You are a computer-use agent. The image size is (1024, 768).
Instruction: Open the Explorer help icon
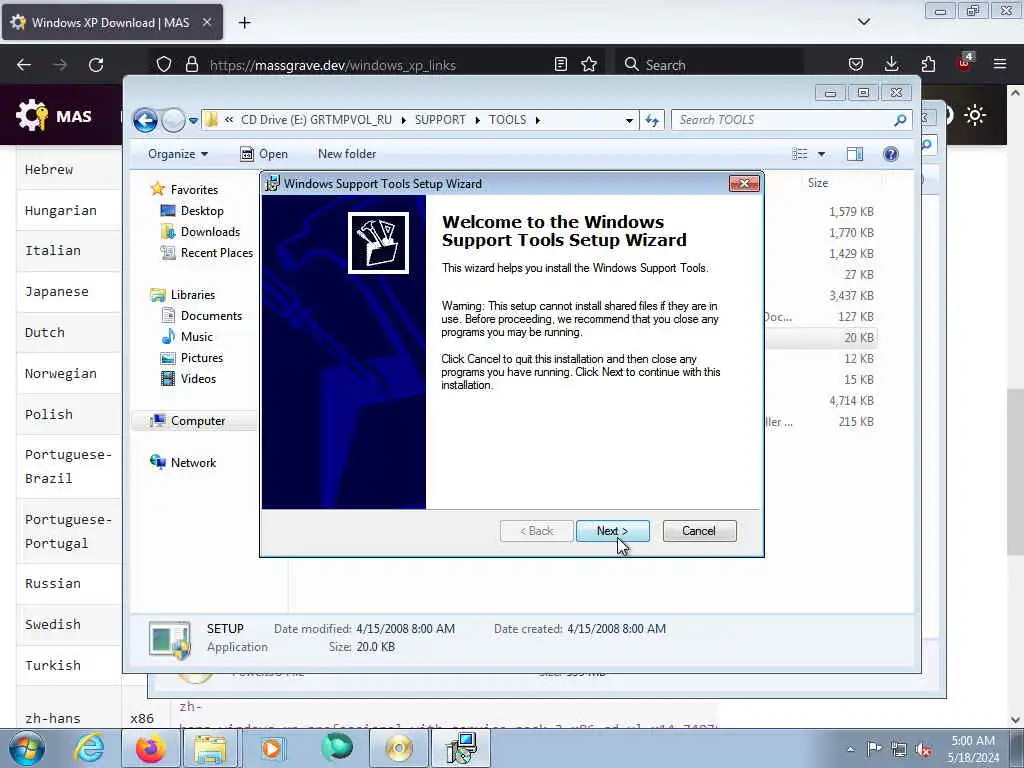pos(891,154)
